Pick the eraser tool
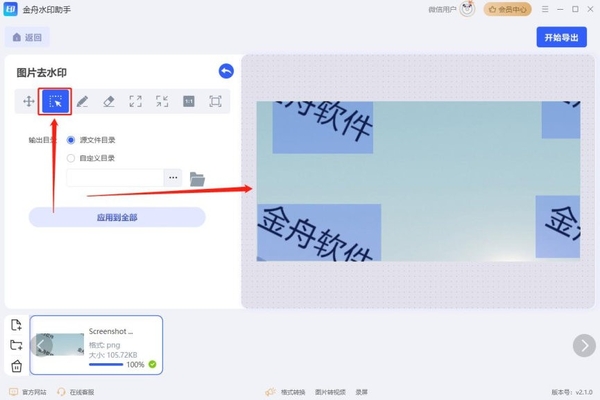 coord(109,101)
